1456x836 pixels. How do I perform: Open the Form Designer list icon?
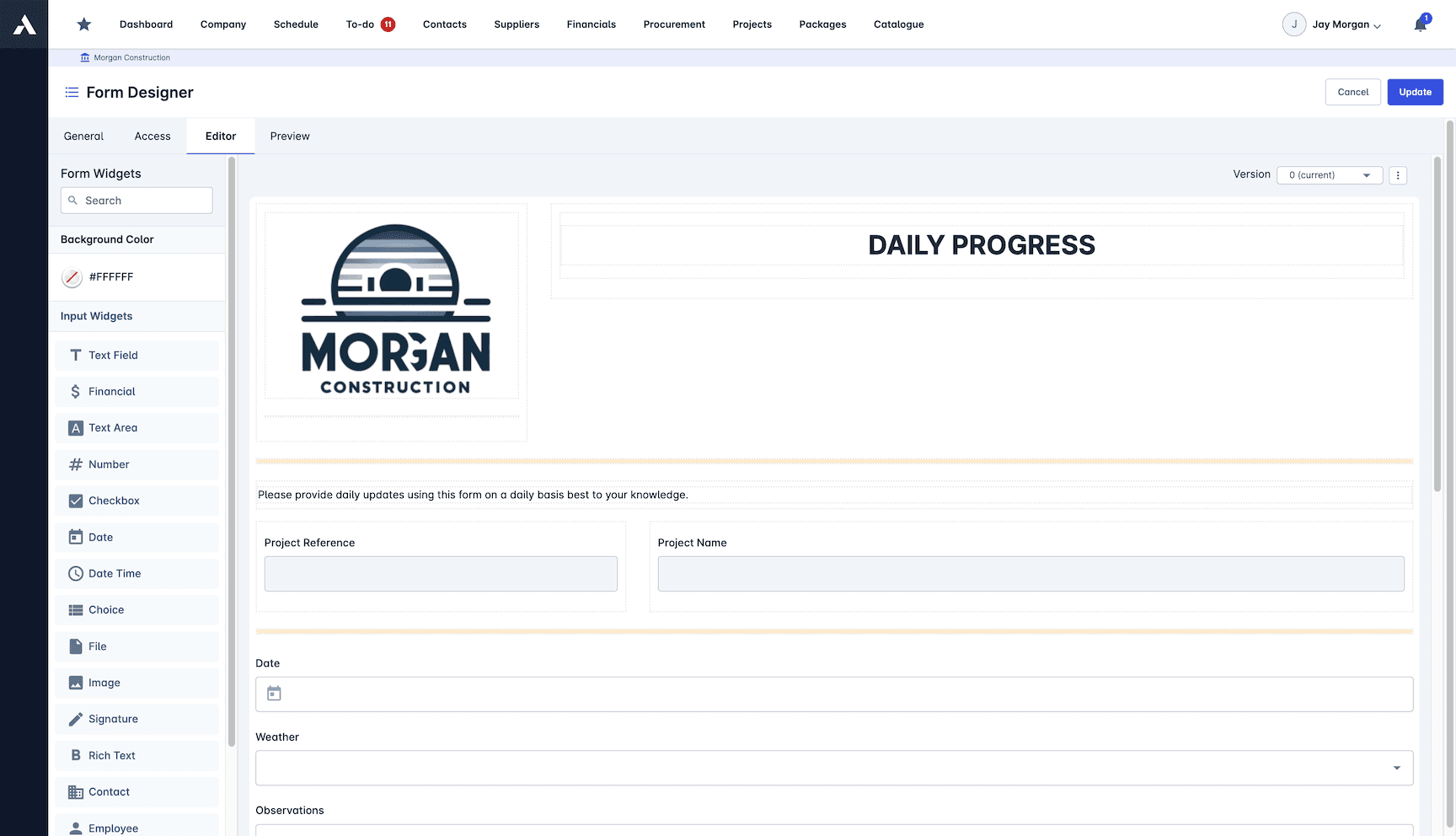[x=72, y=92]
